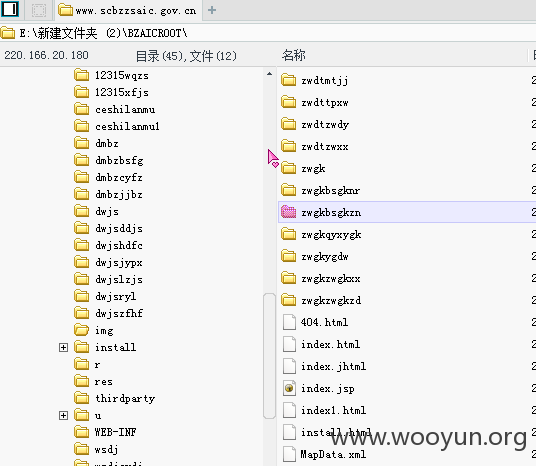
Task: Click the 目录(45), 文件(12) count label
Action: click(x=186, y=56)
